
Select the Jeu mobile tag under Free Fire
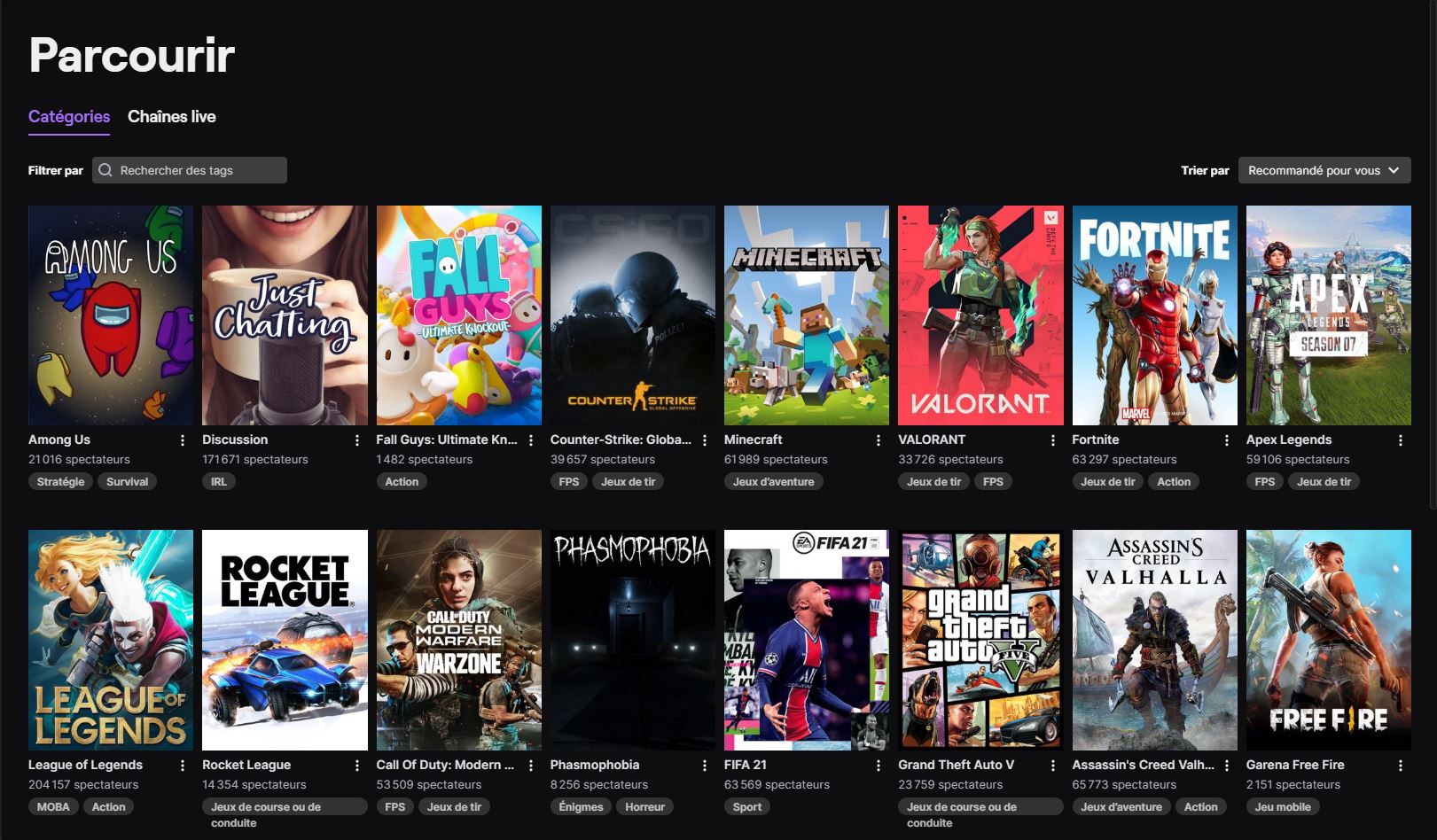point(1283,807)
